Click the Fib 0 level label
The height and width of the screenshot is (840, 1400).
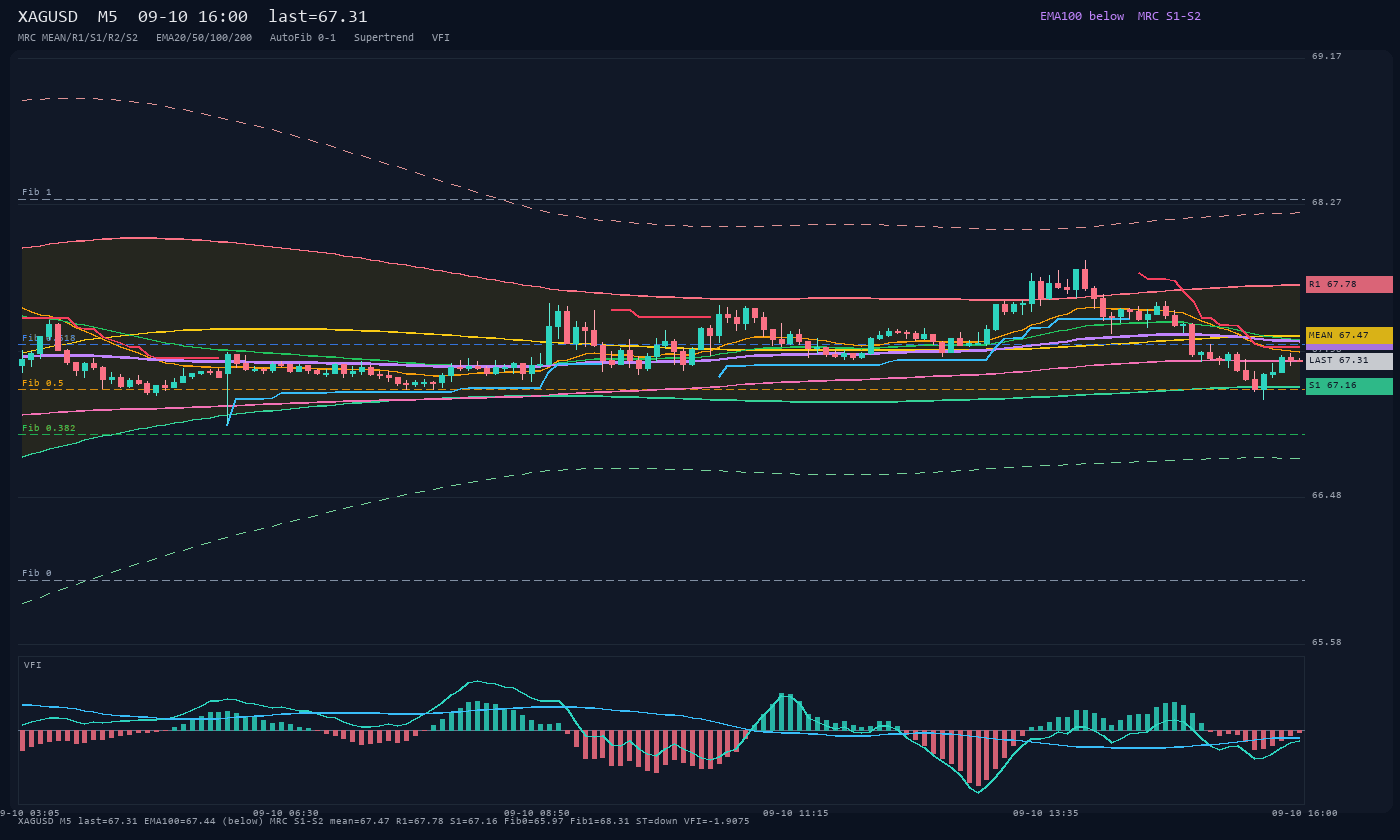pyautogui.click(x=37, y=573)
